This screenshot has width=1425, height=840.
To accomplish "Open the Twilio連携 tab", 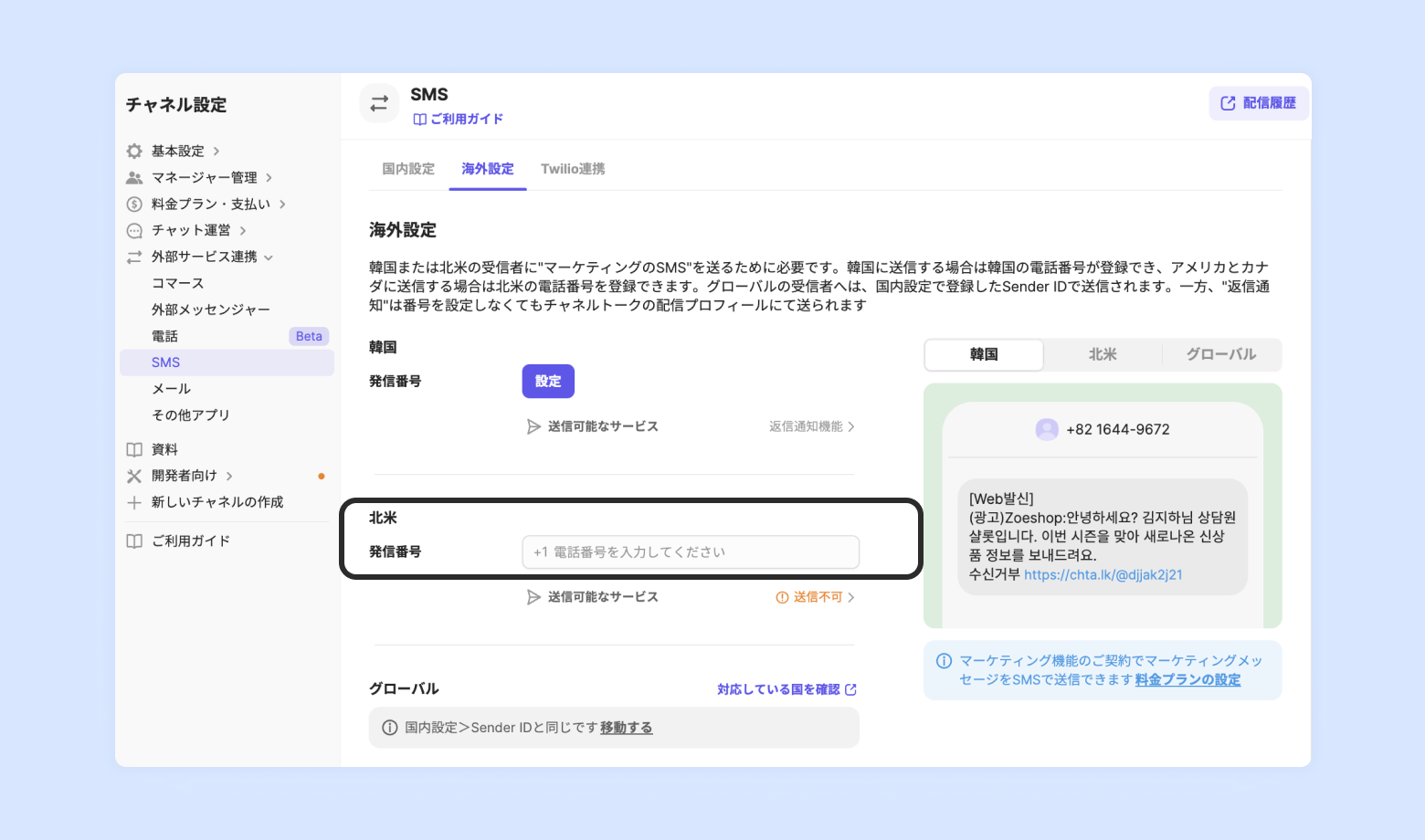I will (x=573, y=169).
